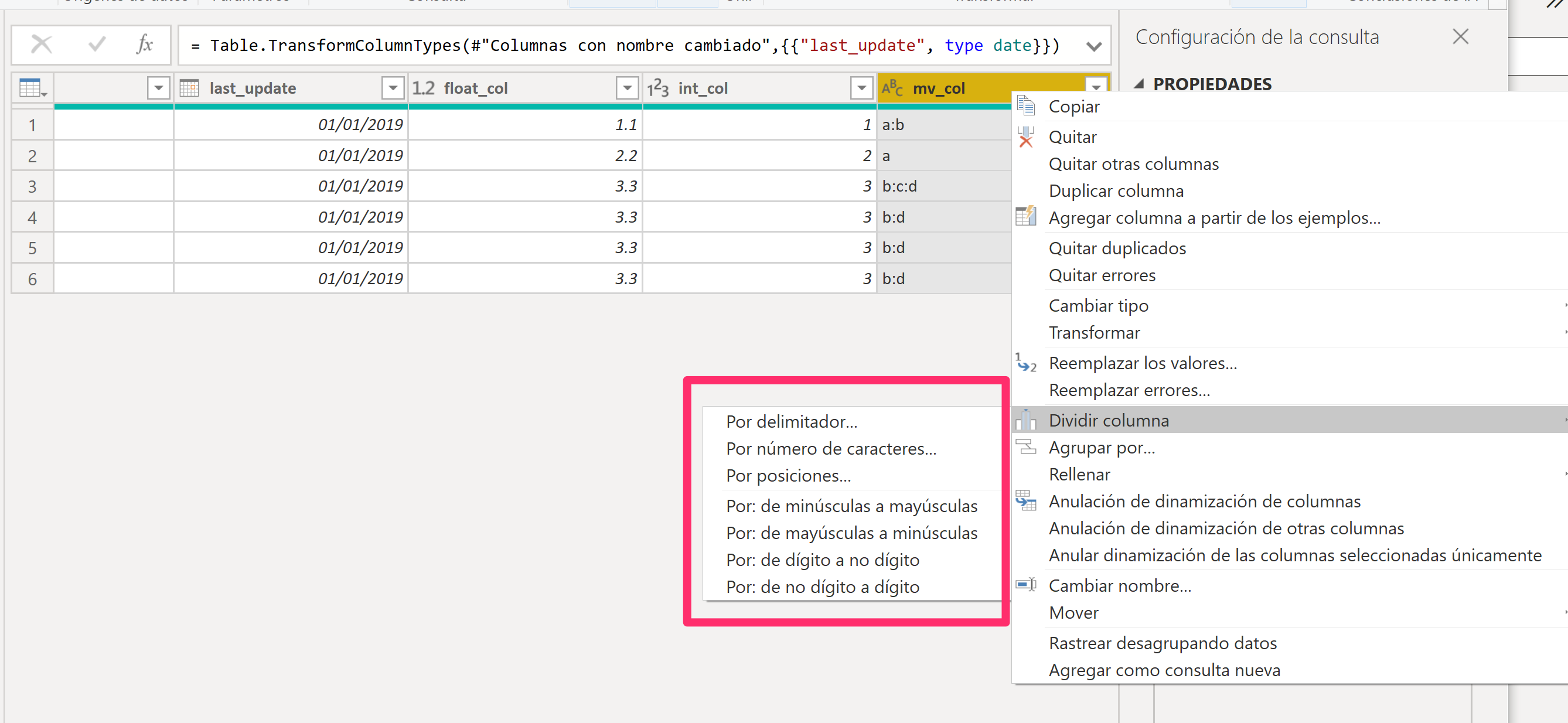Image resolution: width=1568 pixels, height=723 pixels.
Task: Select Reemplazar errores...
Action: coord(1290,390)
